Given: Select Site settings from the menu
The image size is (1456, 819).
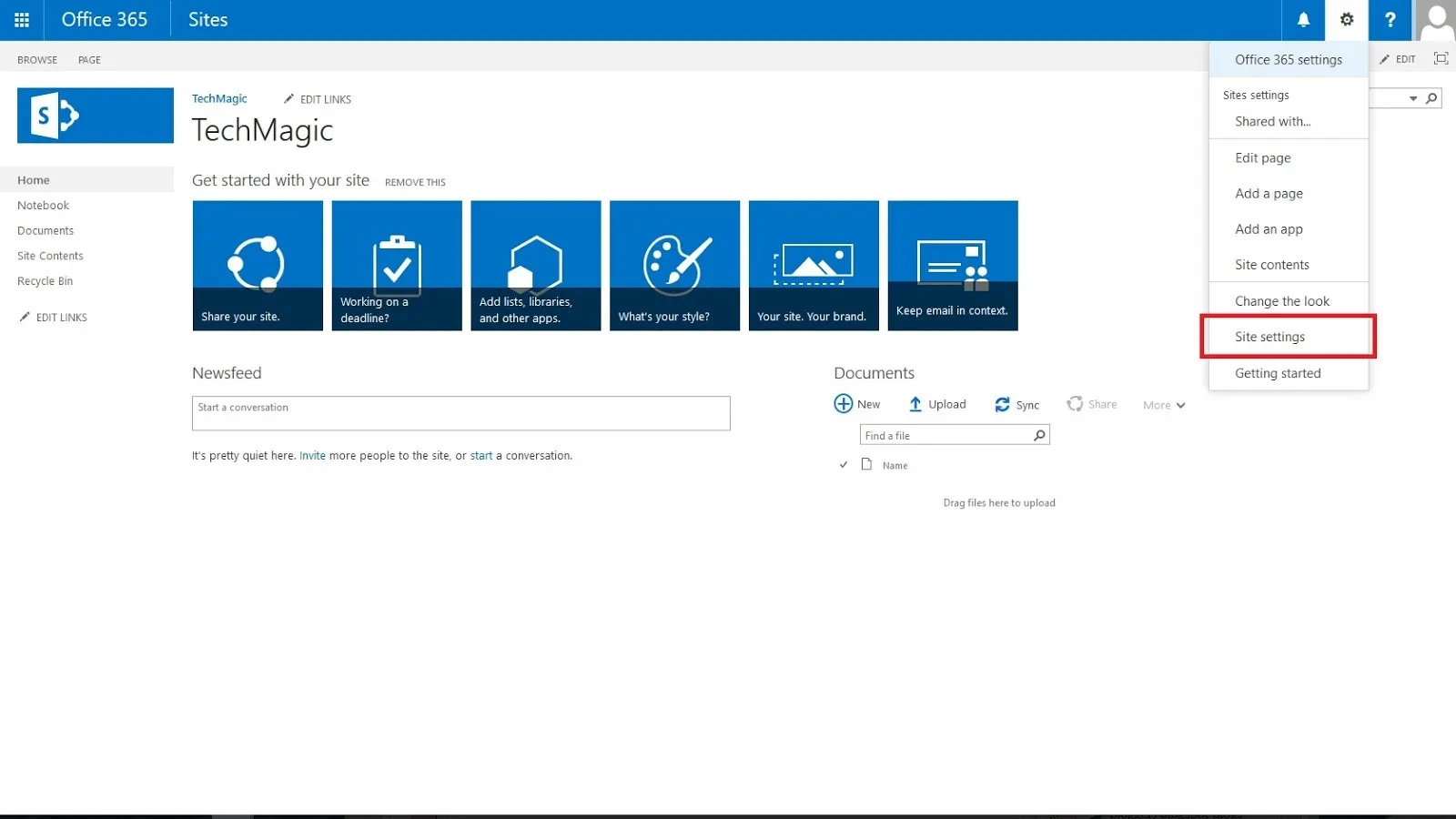Looking at the screenshot, I should tap(1269, 337).
